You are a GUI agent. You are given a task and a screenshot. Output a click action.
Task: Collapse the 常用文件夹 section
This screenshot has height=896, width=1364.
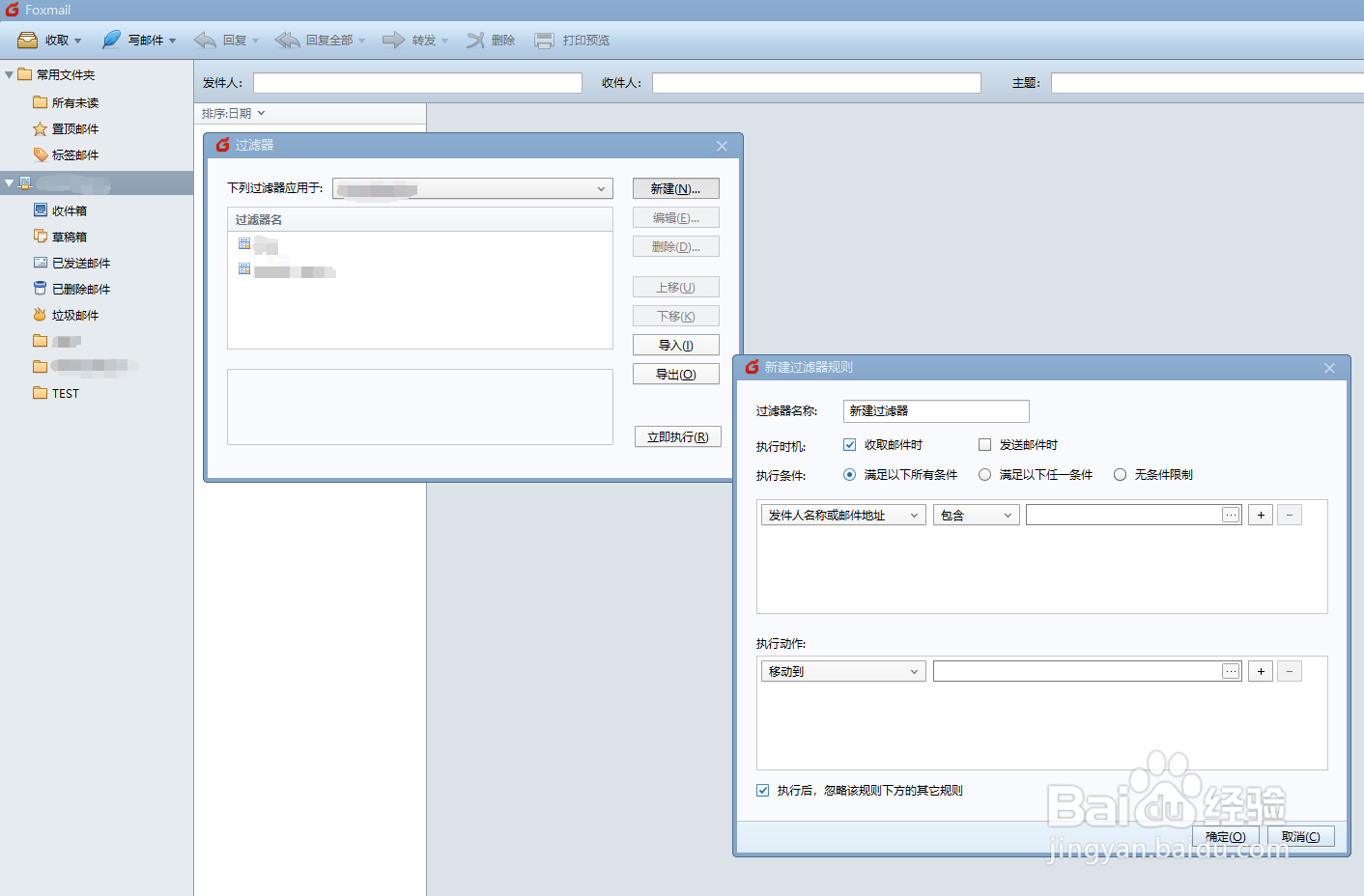tap(9, 74)
